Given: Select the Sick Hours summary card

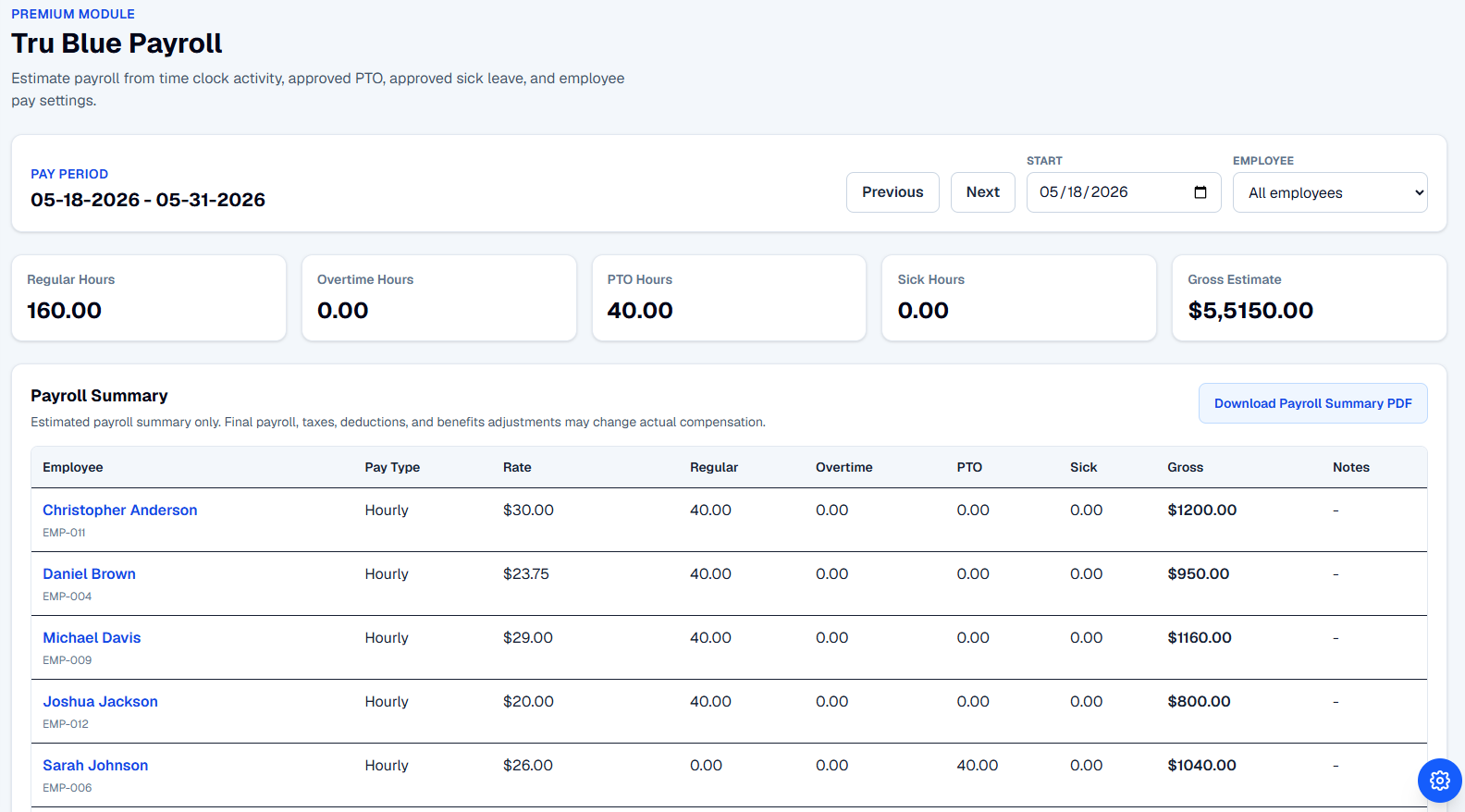Looking at the screenshot, I should click(x=1019, y=298).
